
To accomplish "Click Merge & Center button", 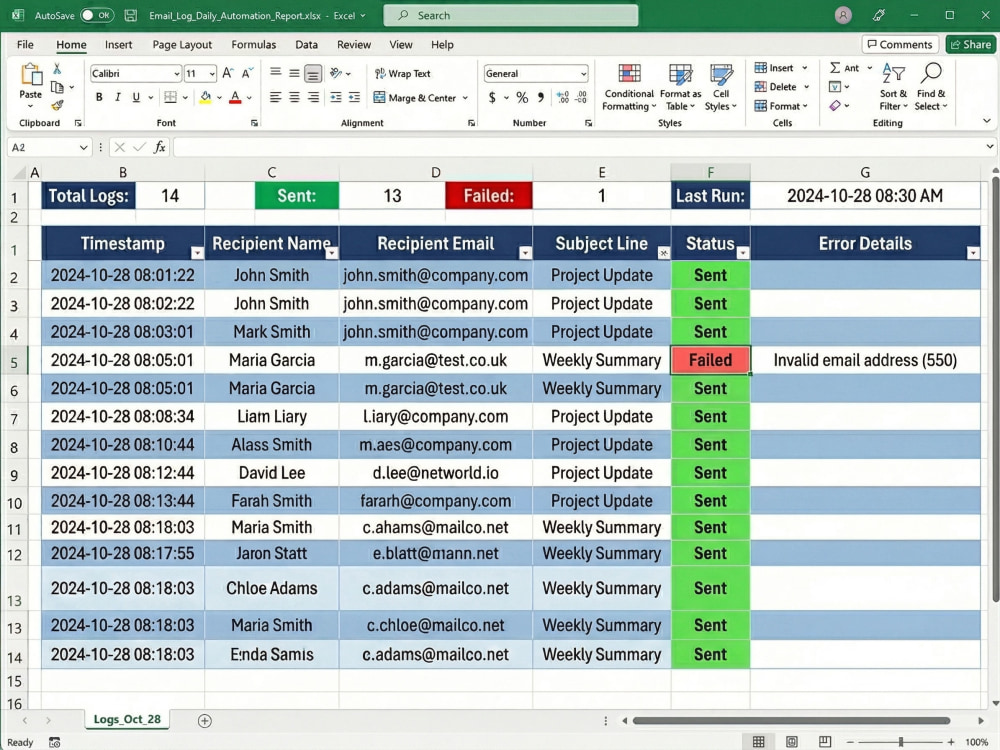I will click(415, 98).
